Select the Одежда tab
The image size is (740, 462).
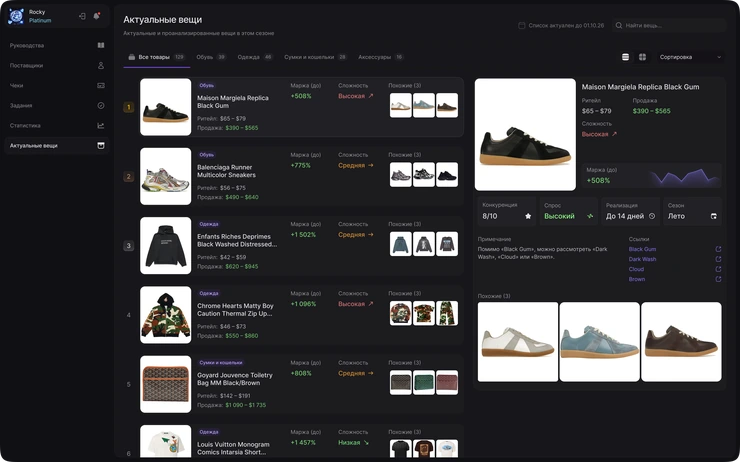(x=255, y=57)
